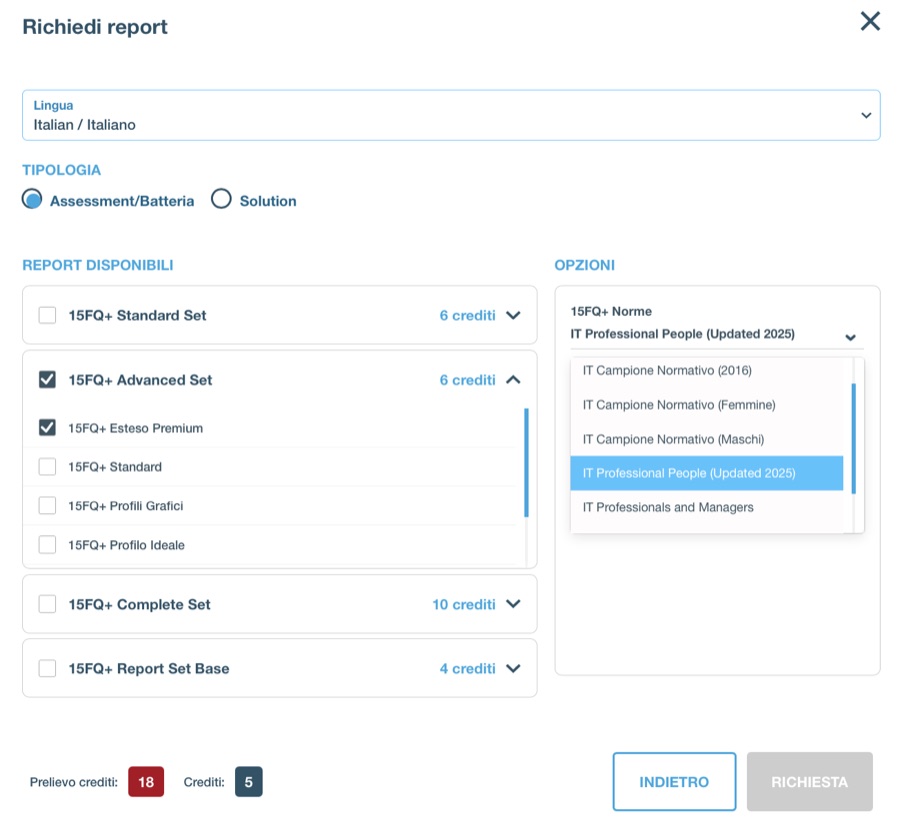
Task: Choose IT Professionals and Managers norm
Action: click(x=707, y=508)
